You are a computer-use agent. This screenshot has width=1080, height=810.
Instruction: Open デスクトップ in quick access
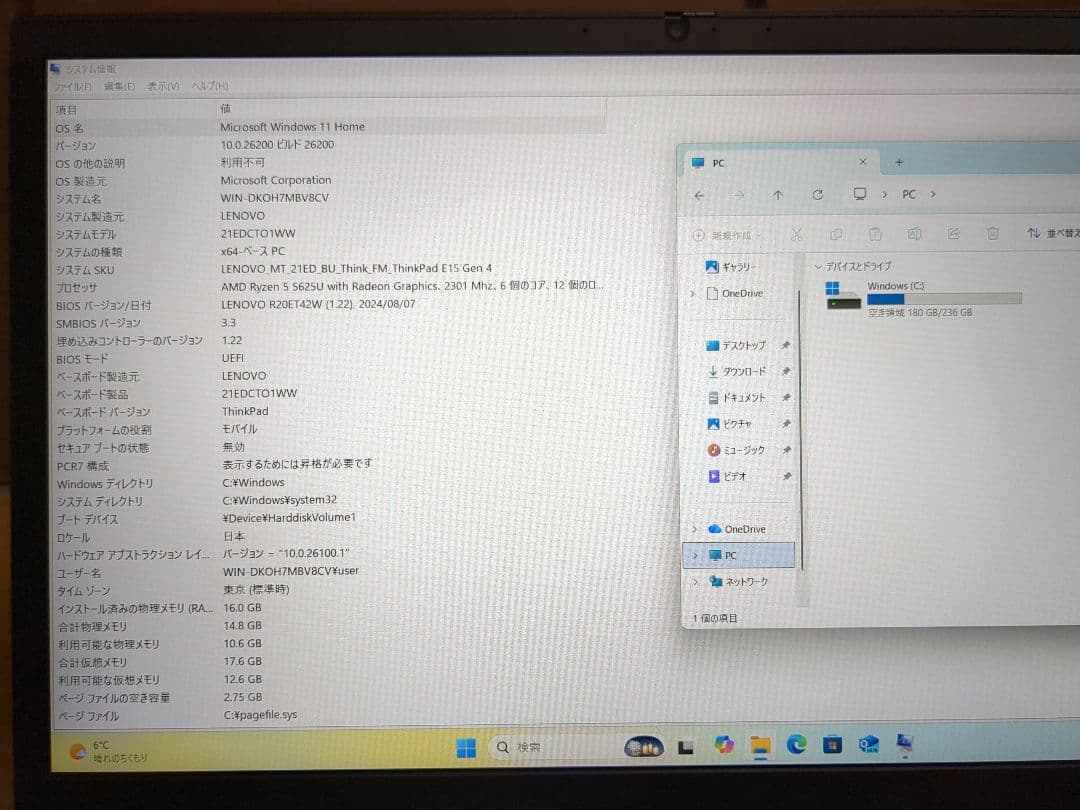point(736,345)
